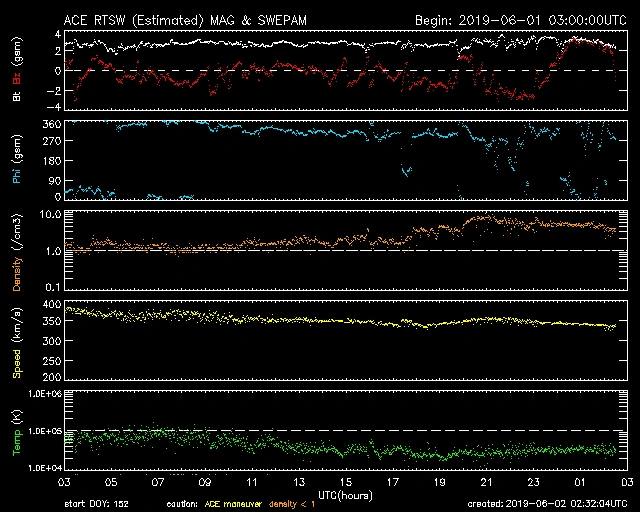Viewport: 640px width, 512px height.
Task: Select the Phi (gsm) axis label
Action: (x=17, y=165)
